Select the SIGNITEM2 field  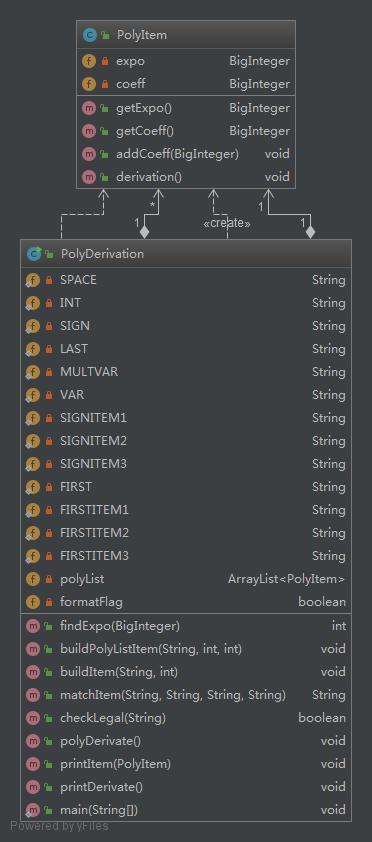[186, 441]
